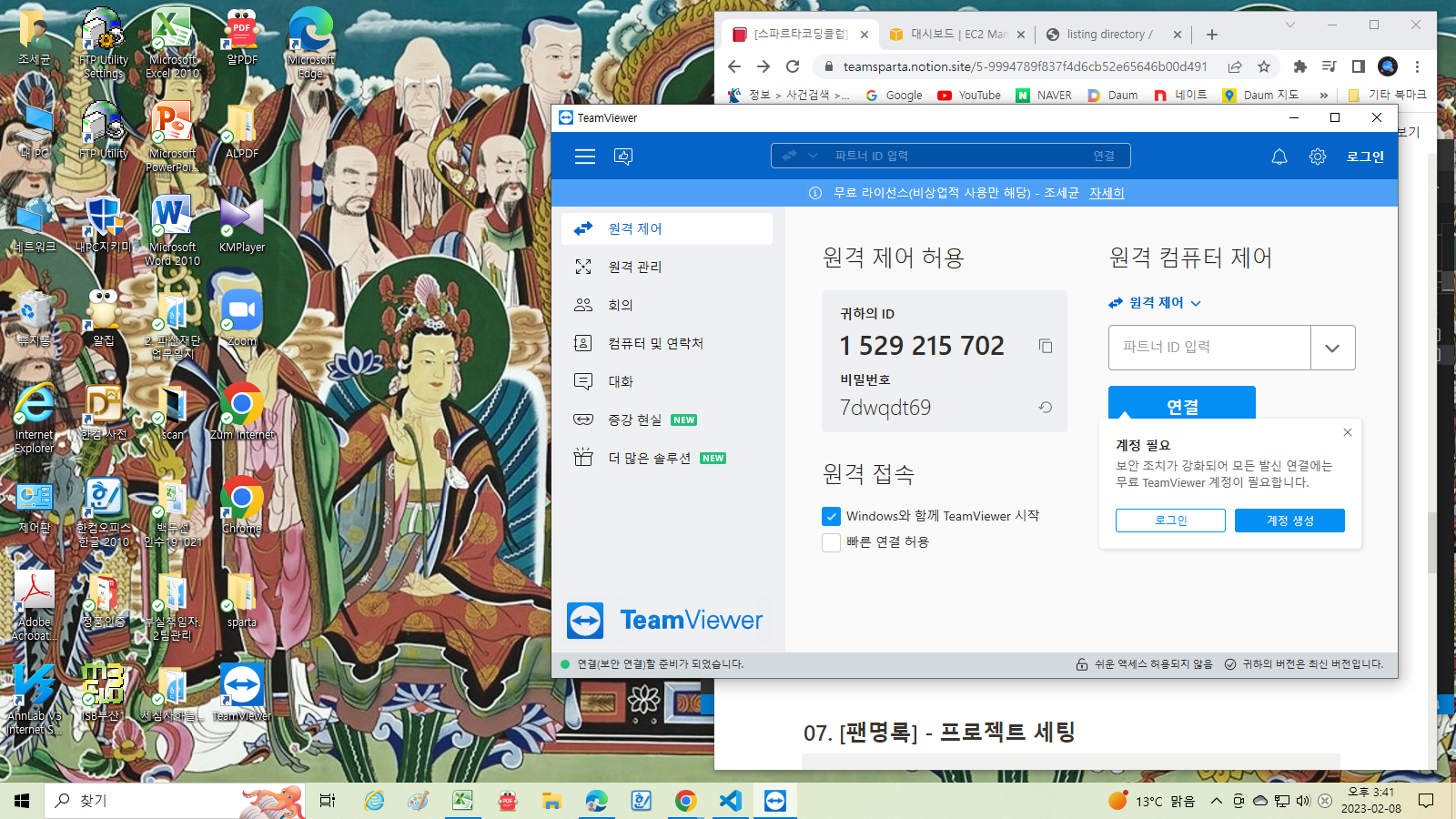
Task: Open File Explorer from taskbar
Action: [551, 801]
